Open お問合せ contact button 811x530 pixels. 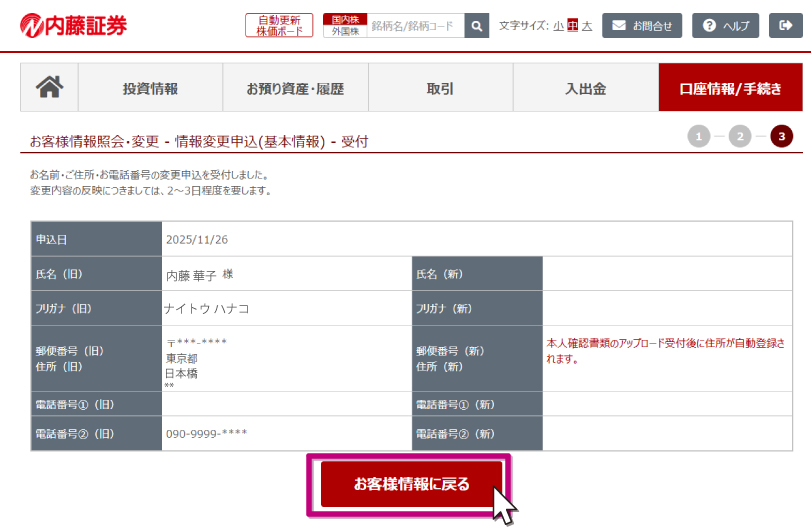click(642, 26)
